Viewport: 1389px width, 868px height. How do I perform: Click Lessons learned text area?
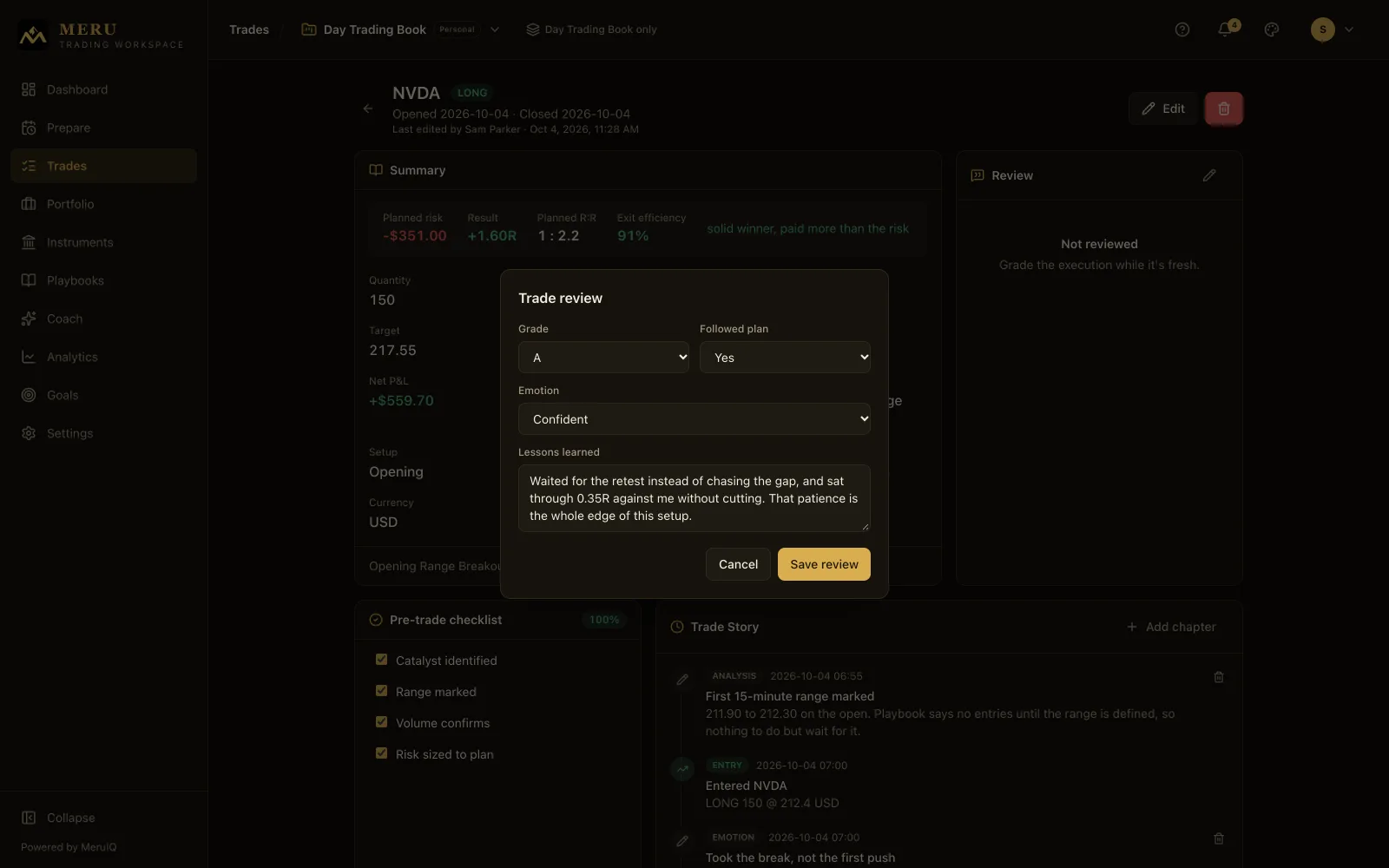694,498
